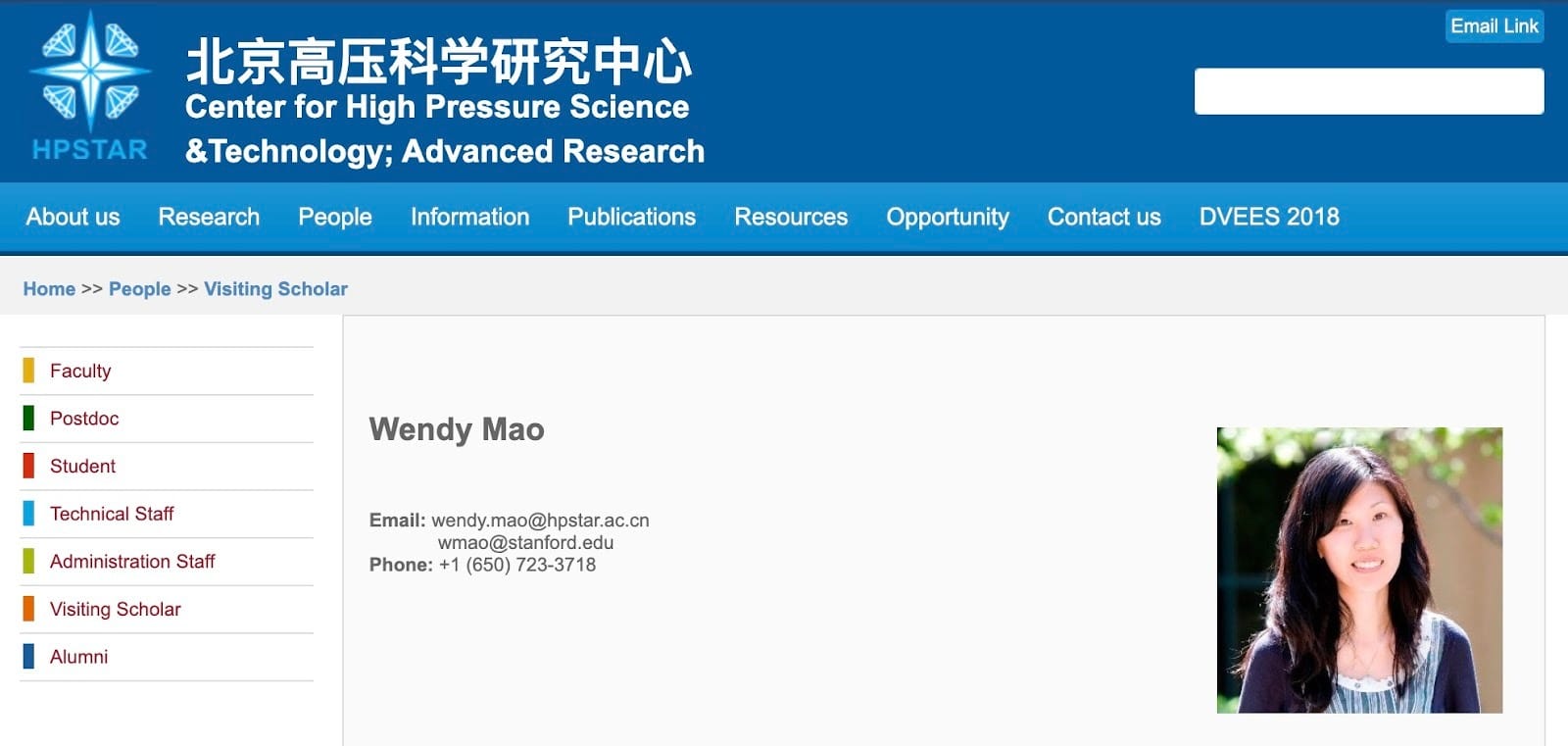
Task: Select the Information menu item
Action: (x=469, y=217)
